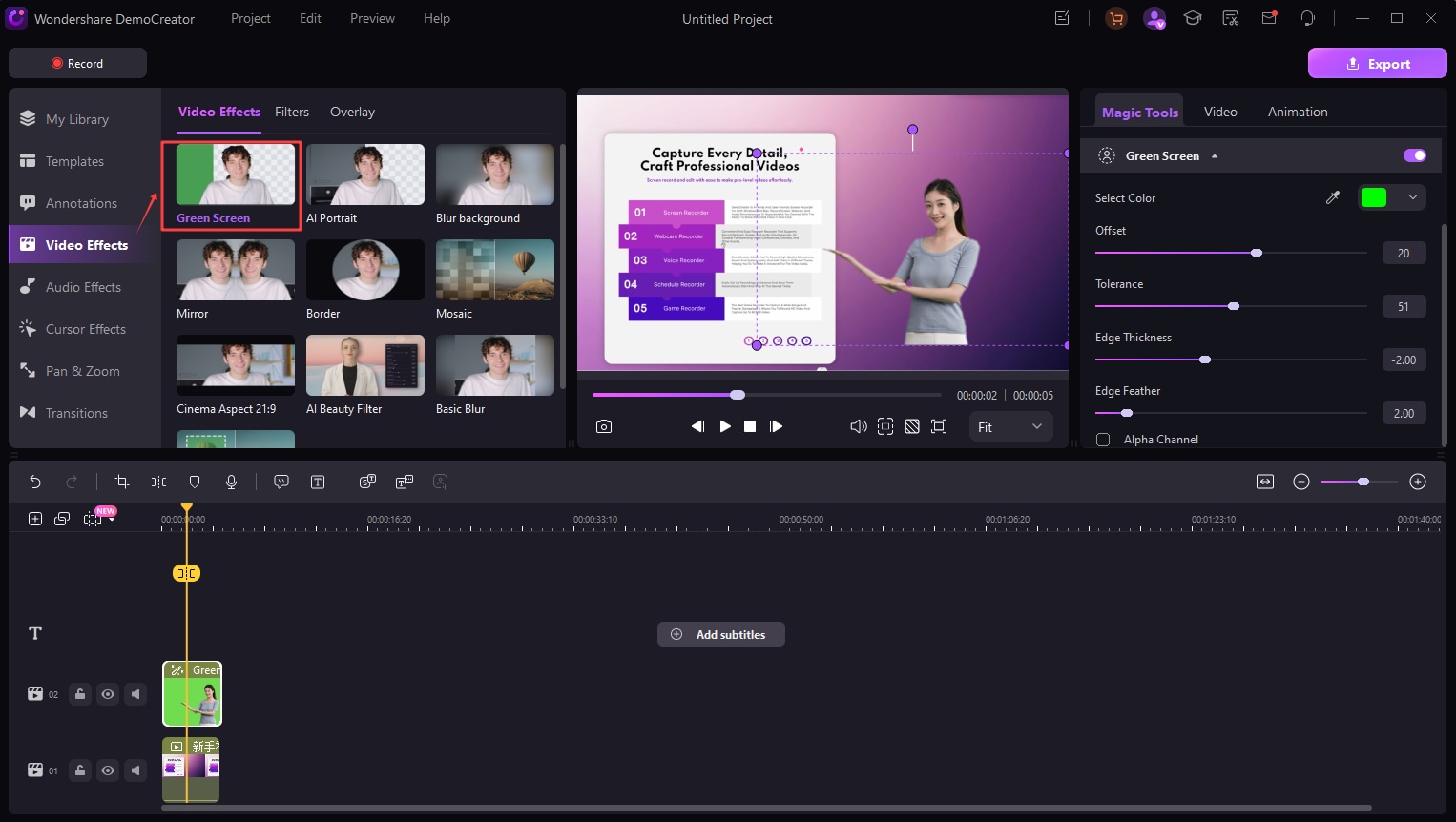Toggle lock on track 02
The image size is (1456, 822).
click(x=80, y=694)
